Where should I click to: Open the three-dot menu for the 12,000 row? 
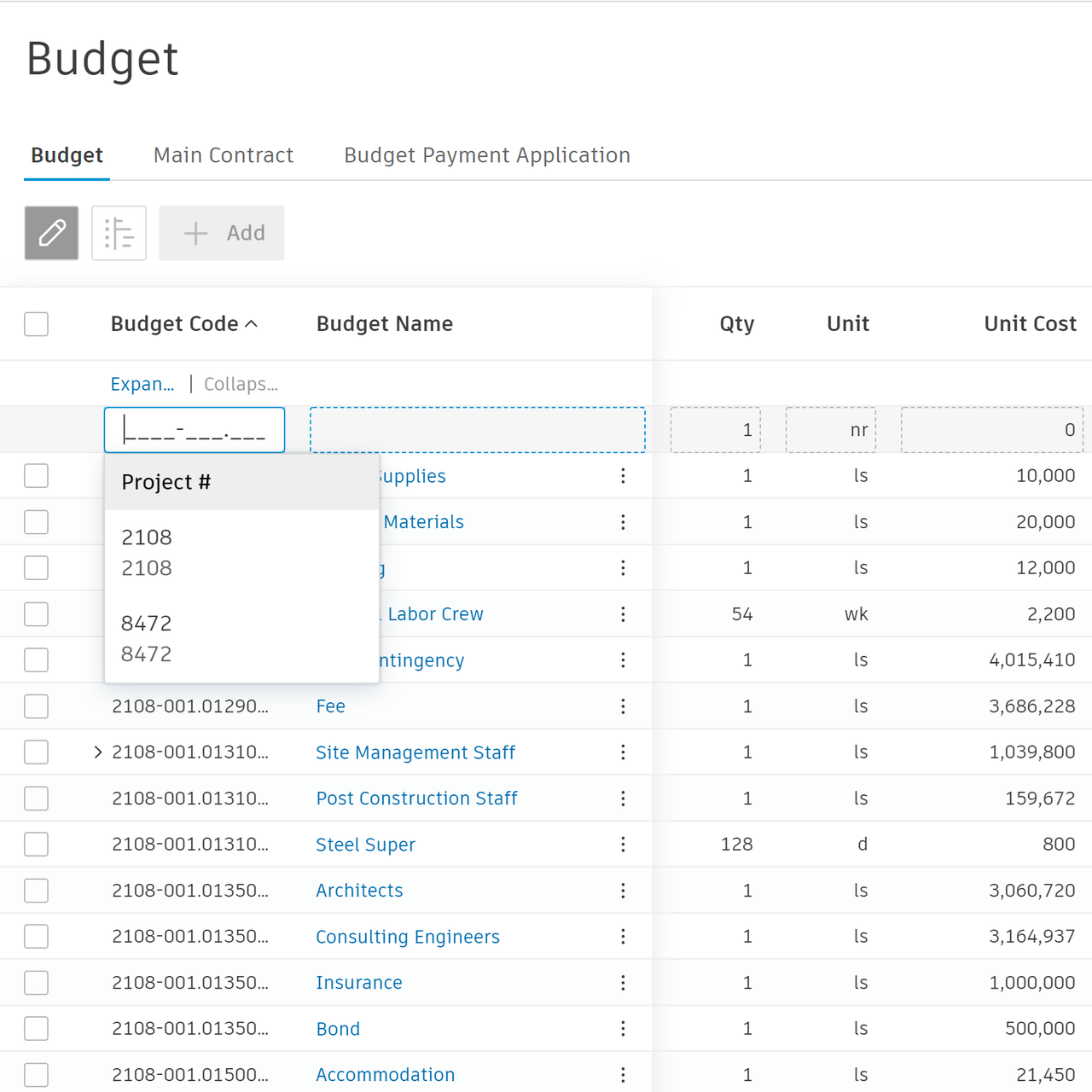click(x=623, y=568)
